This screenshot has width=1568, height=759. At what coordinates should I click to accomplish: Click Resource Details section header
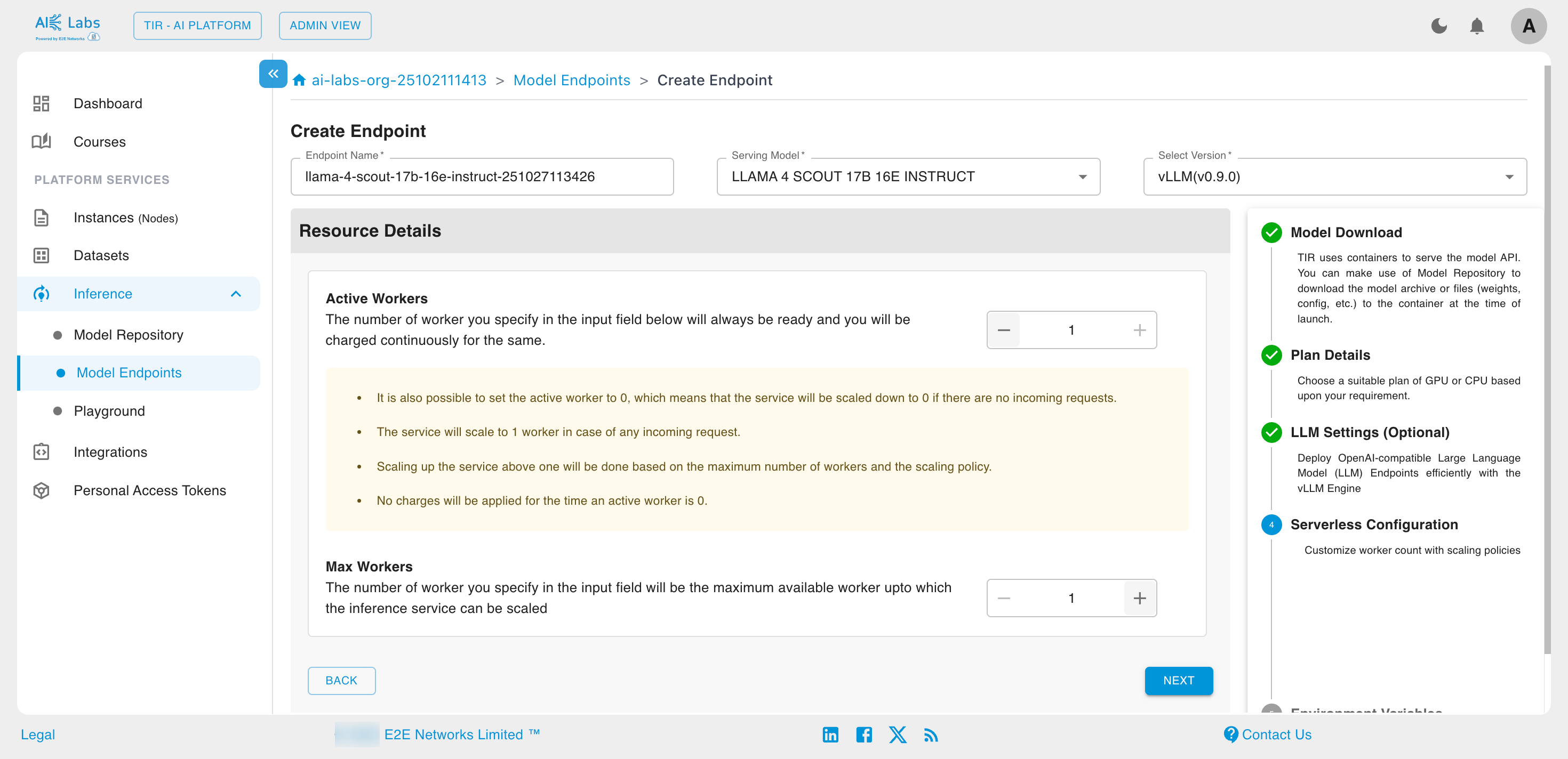coord(759,231)
